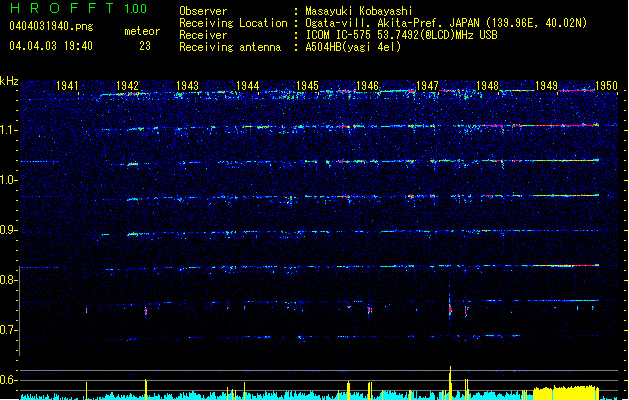
Task: Select the file name 0404031940.png
Action: click(51, 26)
